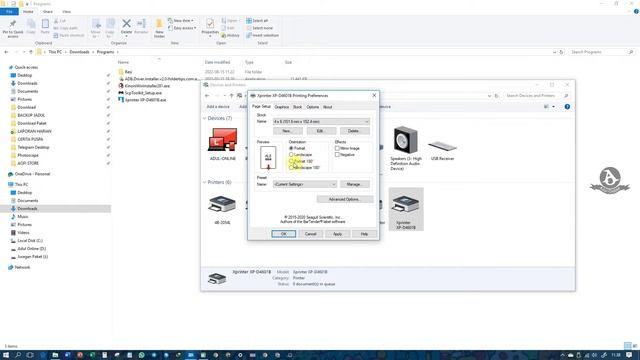Switch to the About tab
This screenshot has width=640, height=360.
click(x=328, y=107)
